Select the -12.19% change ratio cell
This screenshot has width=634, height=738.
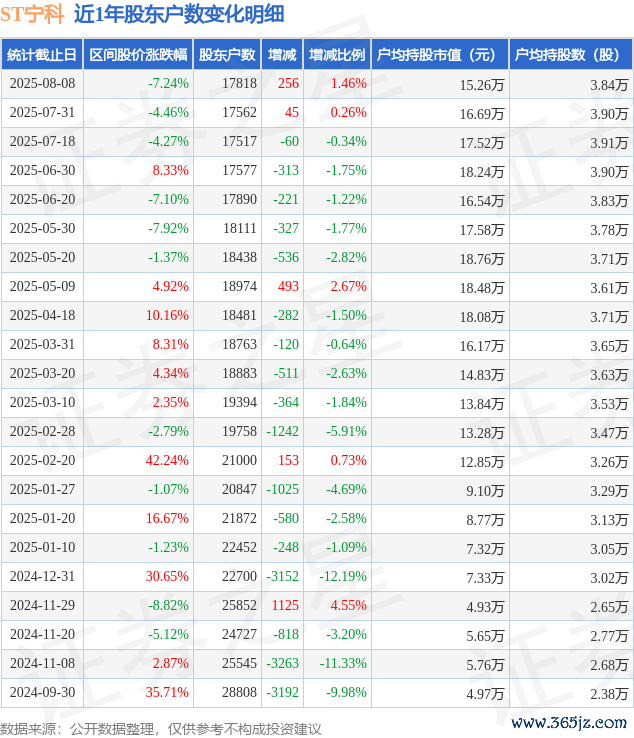point(343,576)
